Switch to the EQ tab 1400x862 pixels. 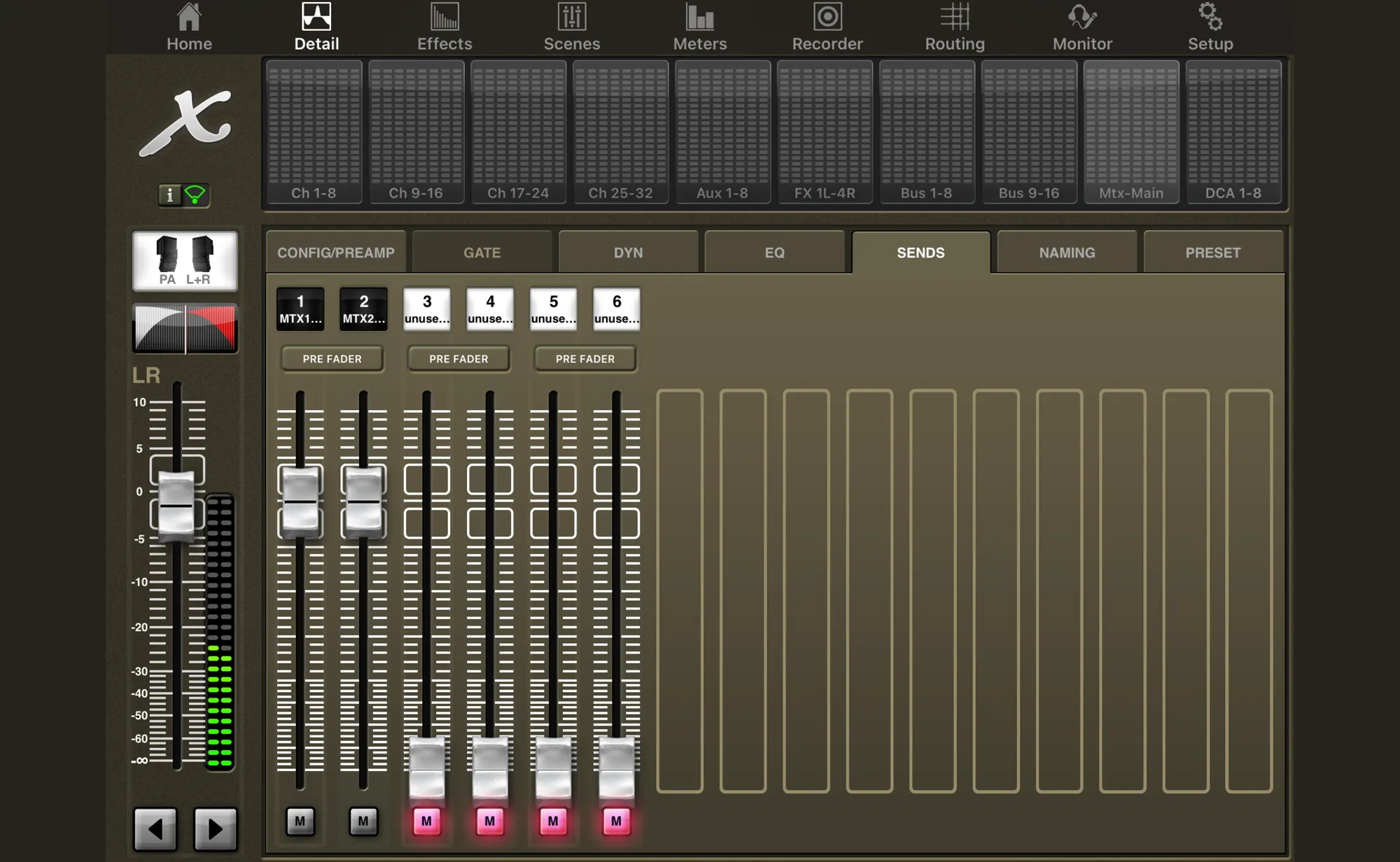click(775, 253)
